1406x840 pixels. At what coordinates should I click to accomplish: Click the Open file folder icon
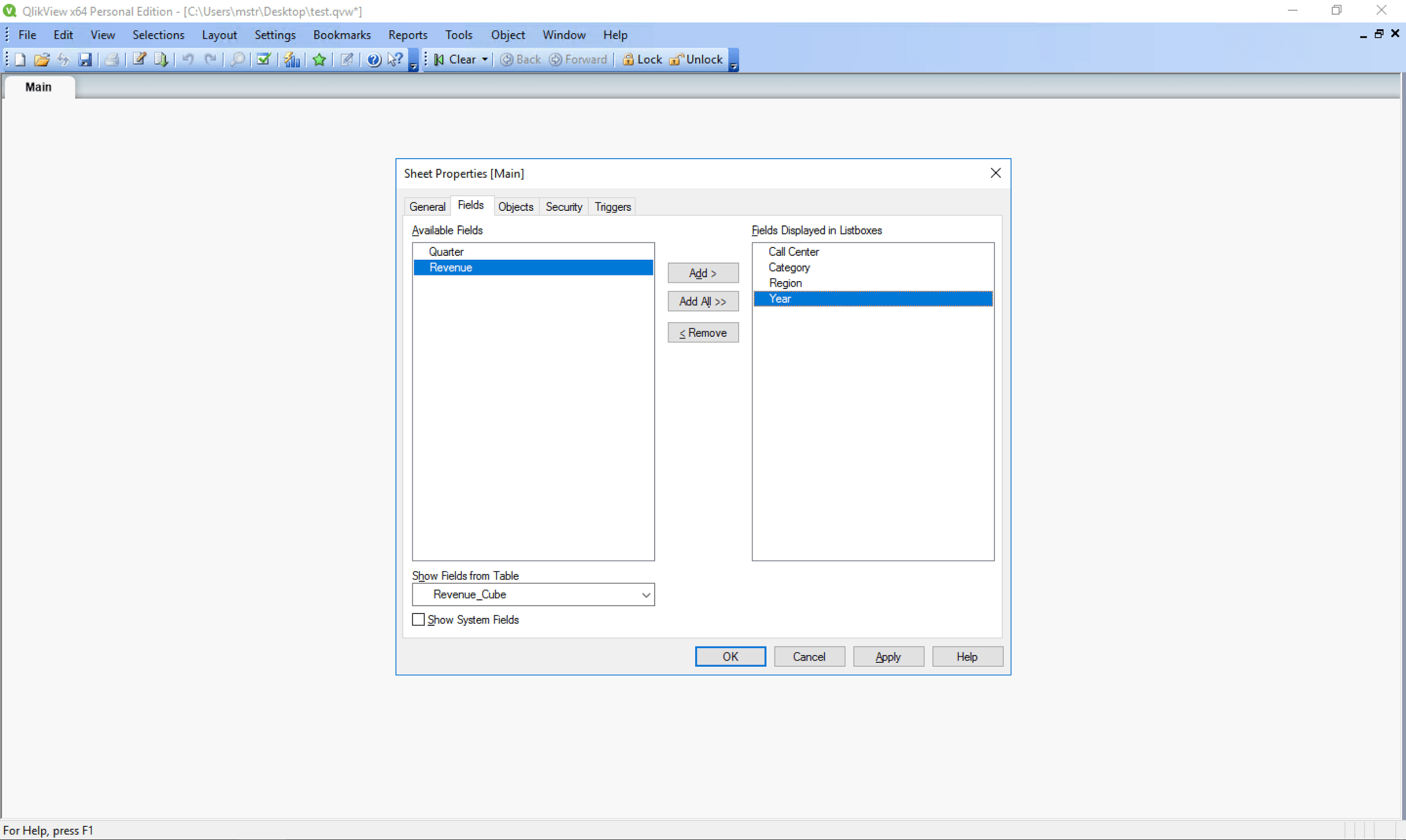[41, 60]
